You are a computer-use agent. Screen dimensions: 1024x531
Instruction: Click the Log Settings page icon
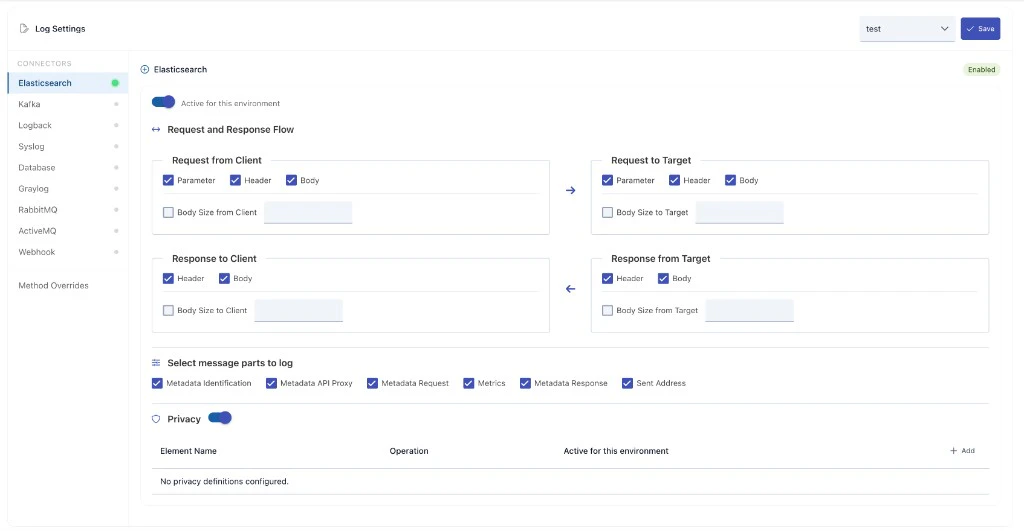click(x=24, y=29)
